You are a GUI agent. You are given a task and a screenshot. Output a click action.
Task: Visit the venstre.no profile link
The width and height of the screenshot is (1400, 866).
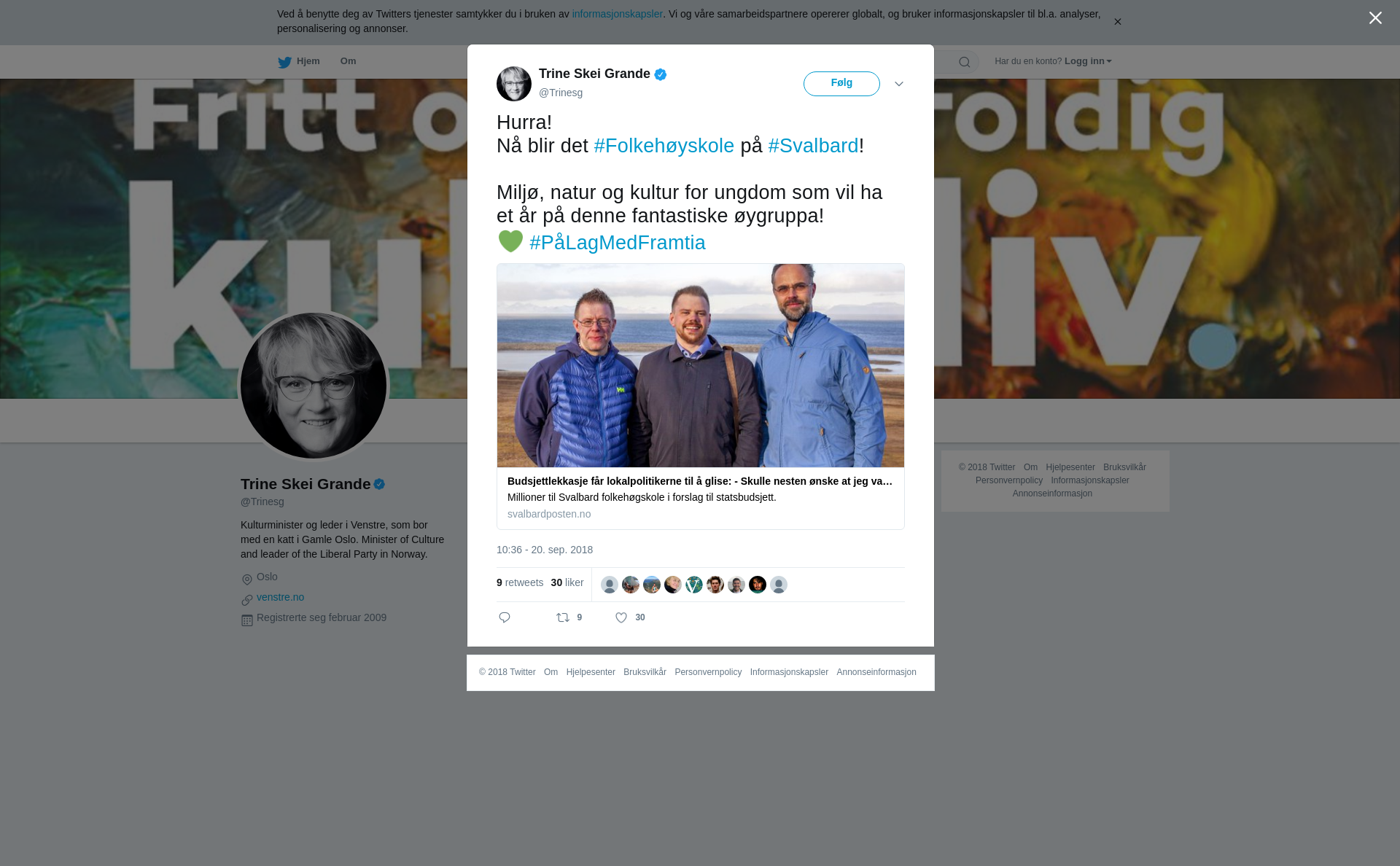coord(280,597)
